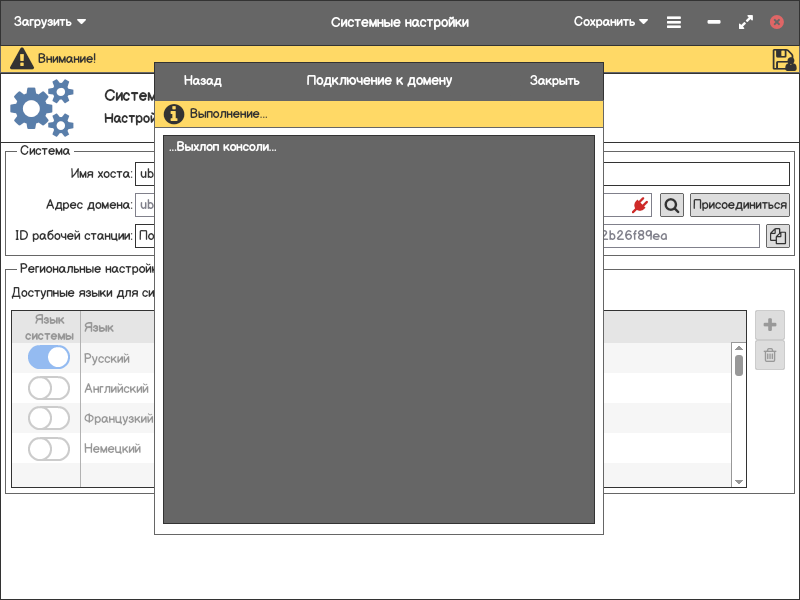The width and height of the screenshot is (800, 600).
Task: Click the scrollbar up arrow
Action: (x=738, y=348)
